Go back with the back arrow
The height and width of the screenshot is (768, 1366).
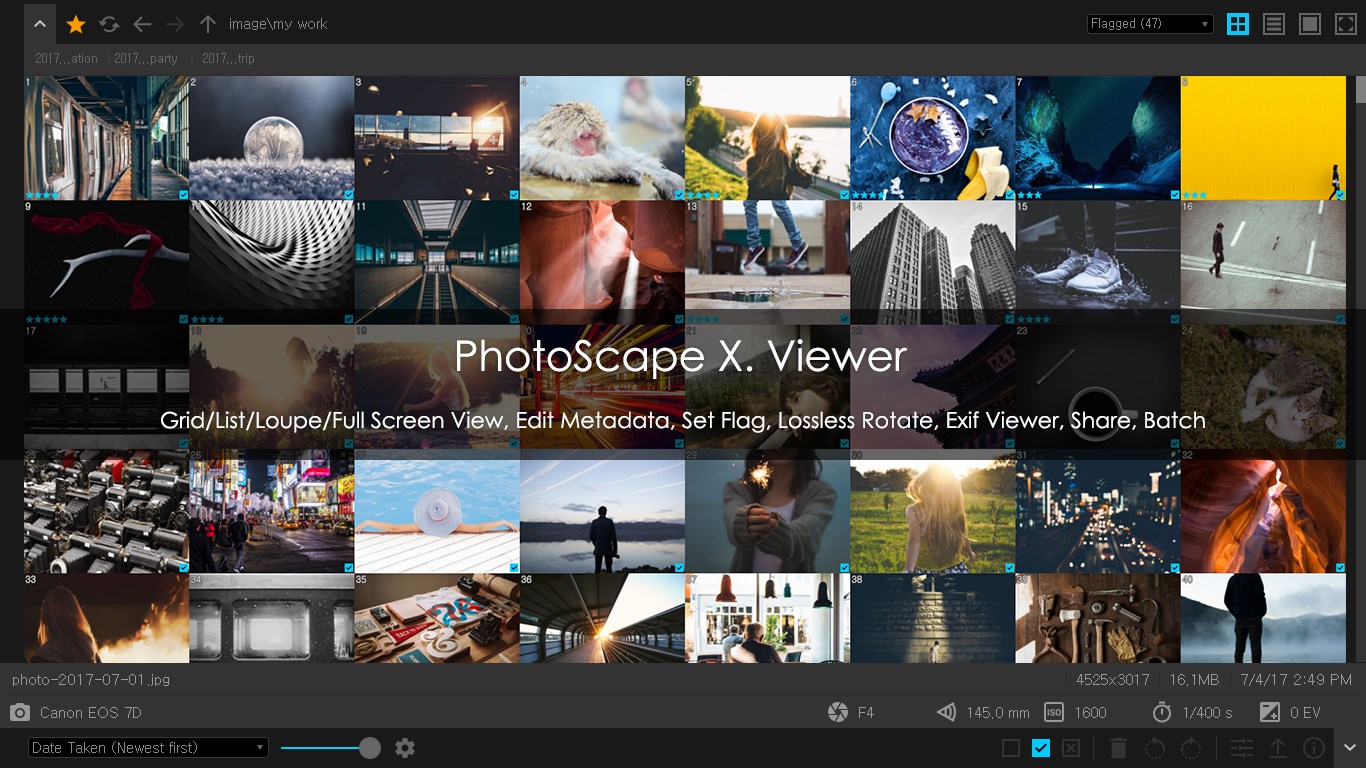pos(142,24)
